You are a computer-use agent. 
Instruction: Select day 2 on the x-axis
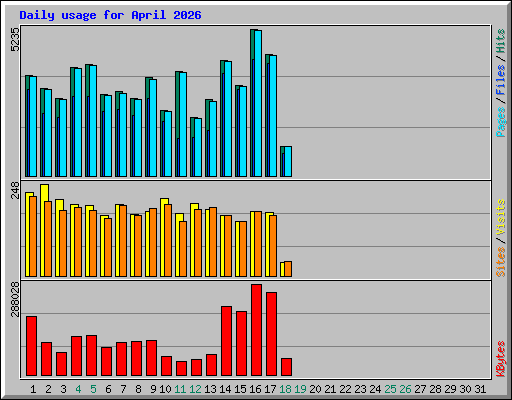click(x=48, y=389)
